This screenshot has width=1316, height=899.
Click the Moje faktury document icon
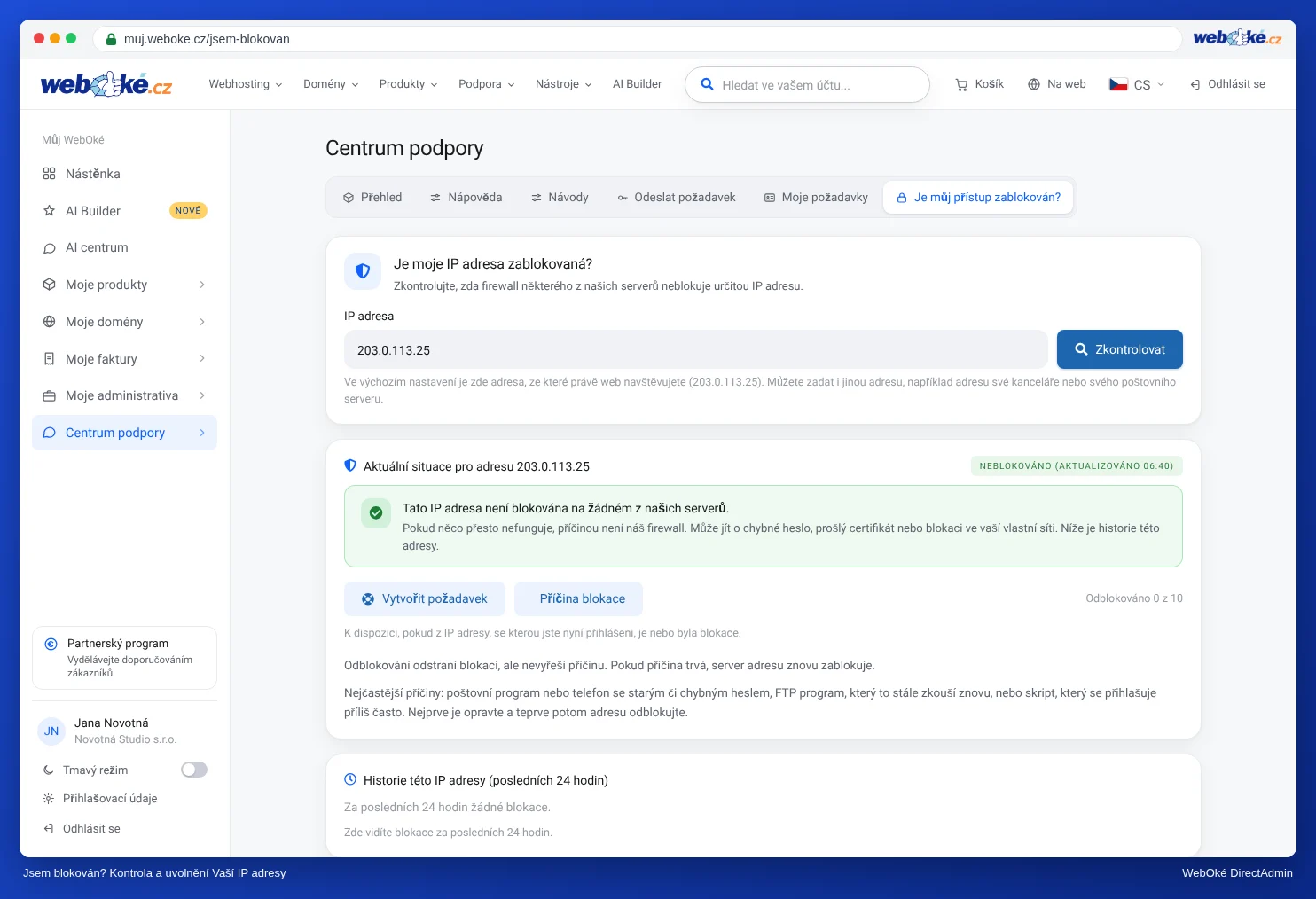point(50,359)
